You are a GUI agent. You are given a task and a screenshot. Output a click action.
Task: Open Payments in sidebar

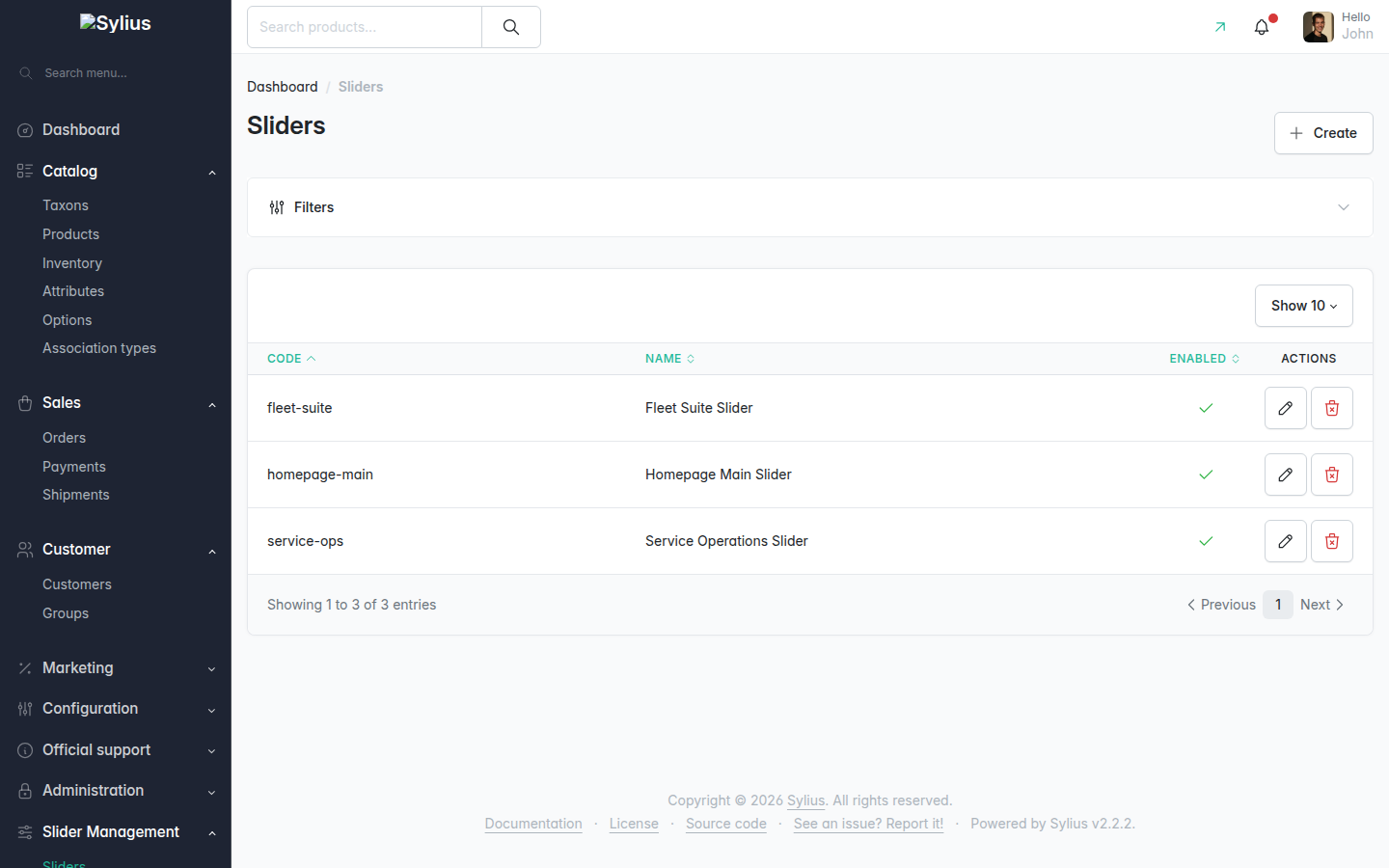[74, 467]
